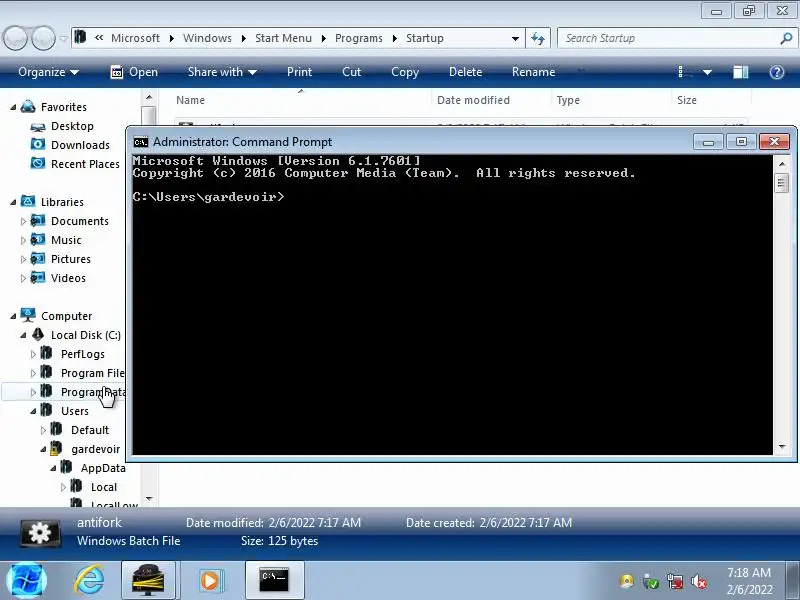Click the refresh icon beside address bar
The width and height of the screenshot is (800, 600).
[538, 38]
